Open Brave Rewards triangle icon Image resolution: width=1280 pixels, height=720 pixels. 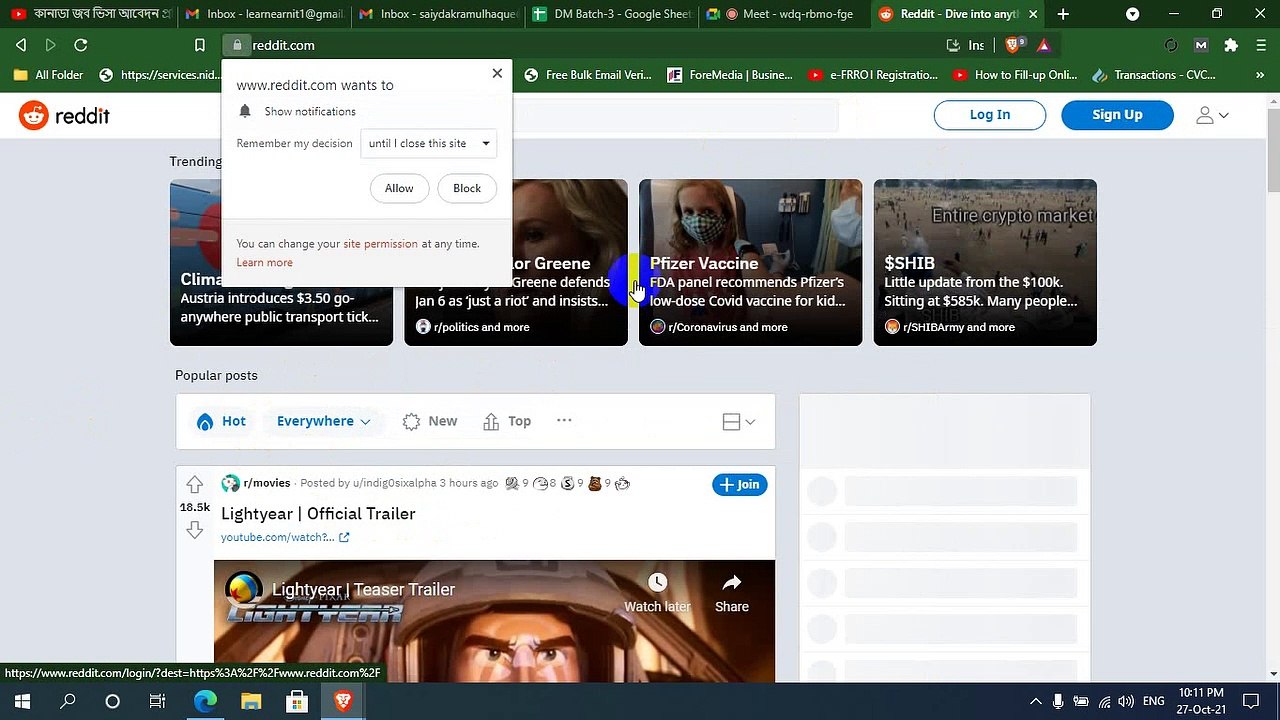(1043, 45)
